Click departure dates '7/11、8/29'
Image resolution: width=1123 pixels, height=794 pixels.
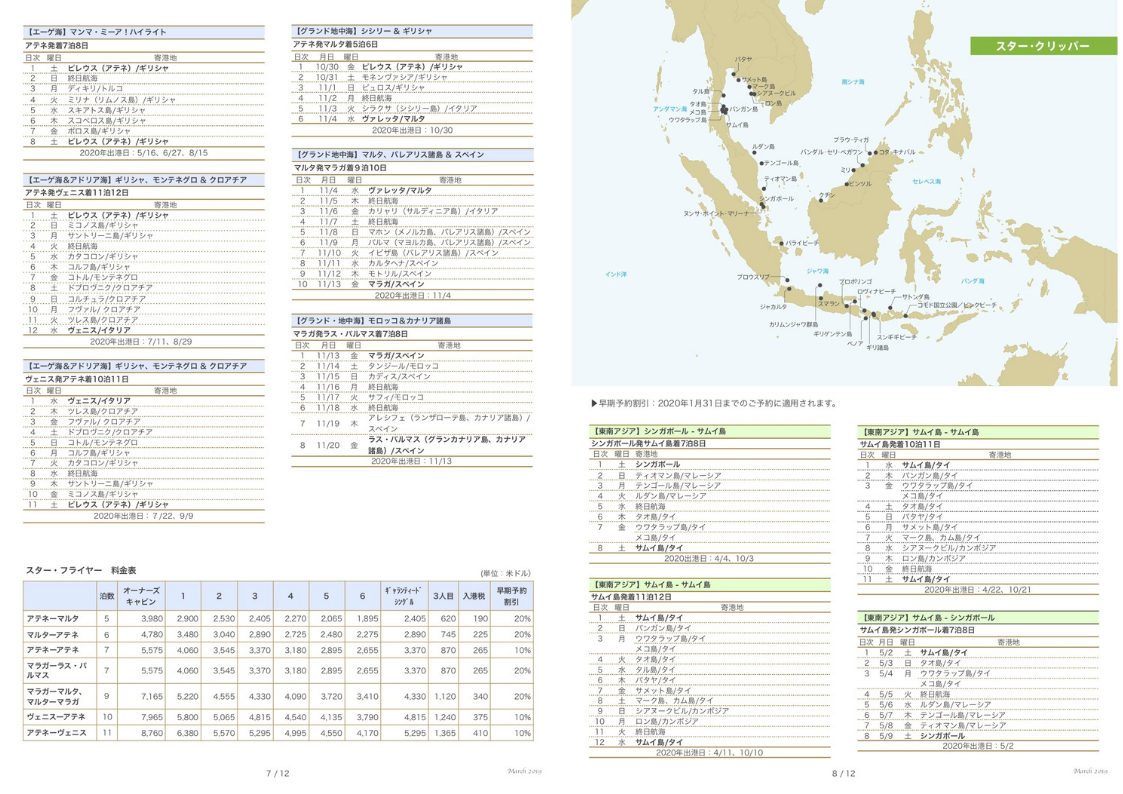pyautogui.click(x=171, y=342)
